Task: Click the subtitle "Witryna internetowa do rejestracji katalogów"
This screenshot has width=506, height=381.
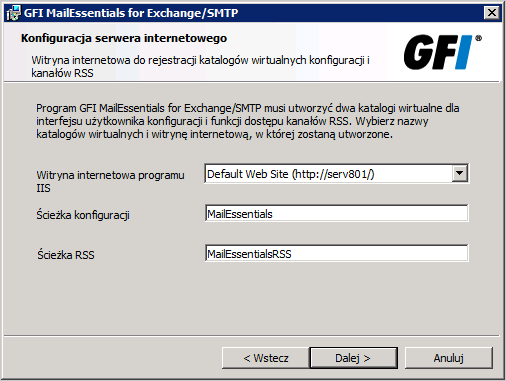Action: 200,67
